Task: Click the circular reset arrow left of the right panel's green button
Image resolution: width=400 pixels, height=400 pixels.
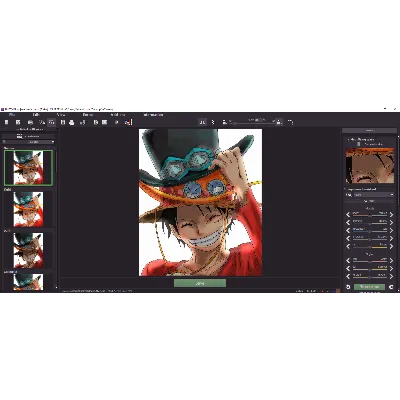Action: (348, 287)
